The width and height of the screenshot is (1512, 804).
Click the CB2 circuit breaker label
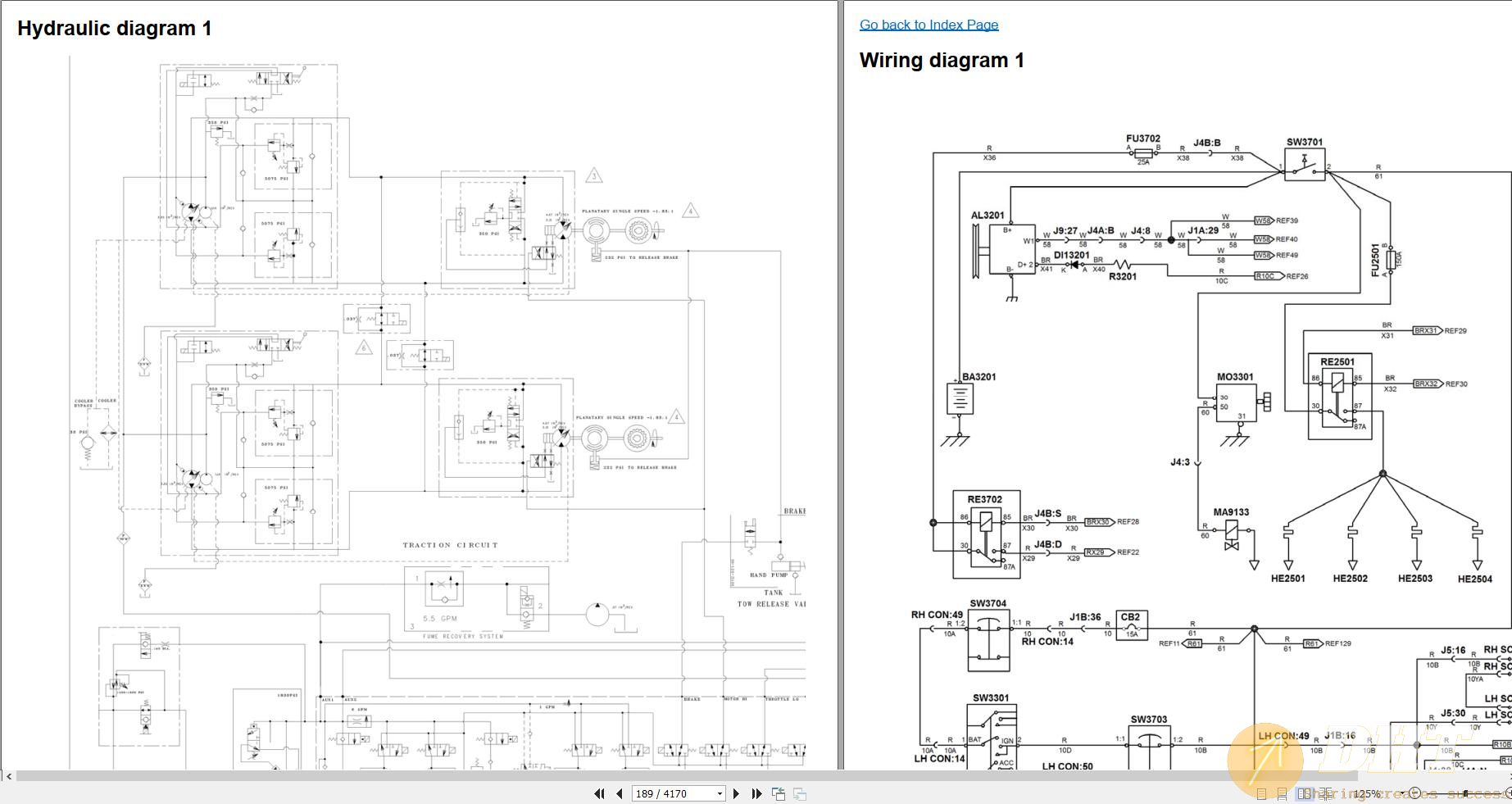[x=1130, y=617]
